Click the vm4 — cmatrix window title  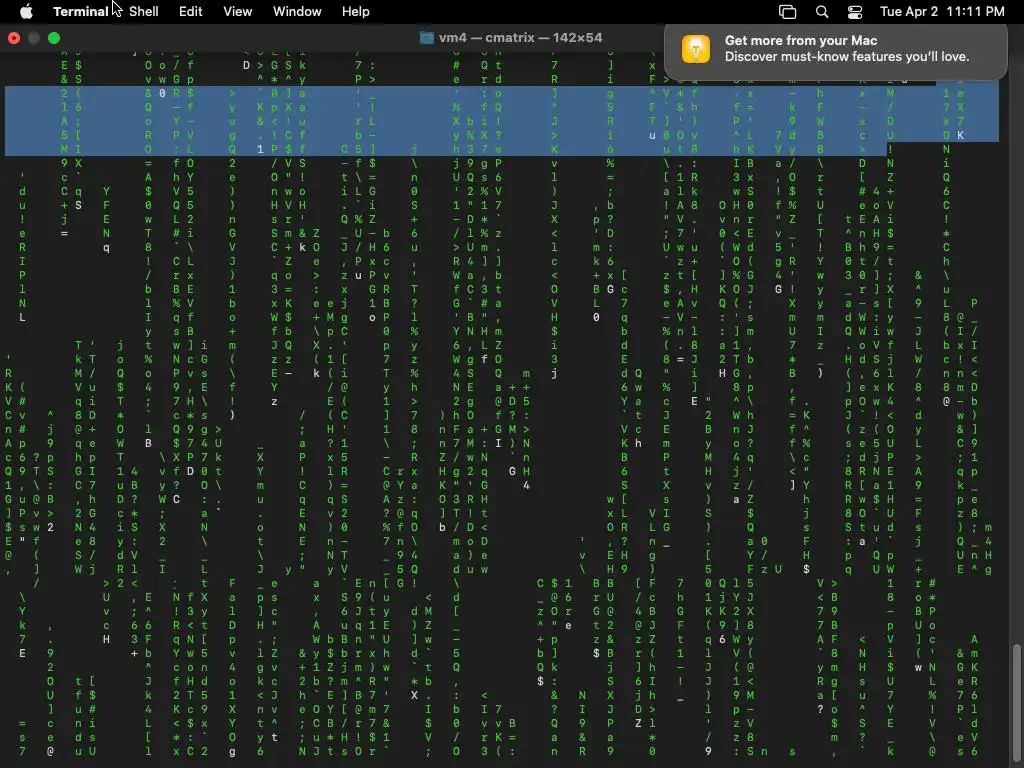(520, 38)
